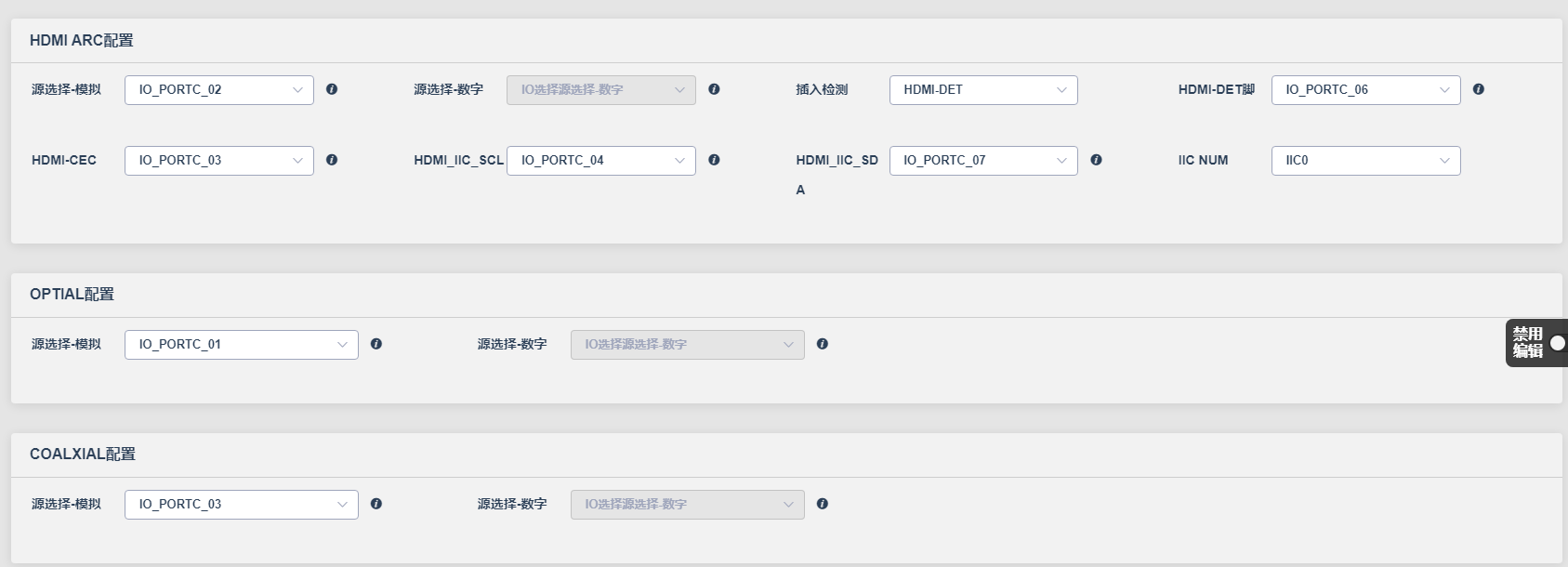
Task: Open HDMI_IIC_SDA dropdown showing IO_PORTC_07
Action: [x=983, y=161]
